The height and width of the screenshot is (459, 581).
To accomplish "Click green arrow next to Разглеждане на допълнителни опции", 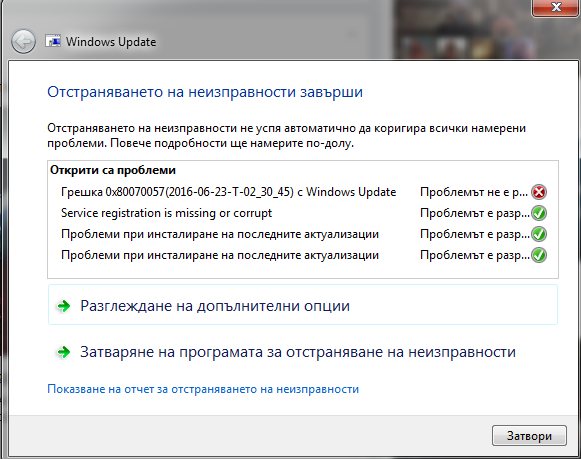I will (x=64, y=306).
